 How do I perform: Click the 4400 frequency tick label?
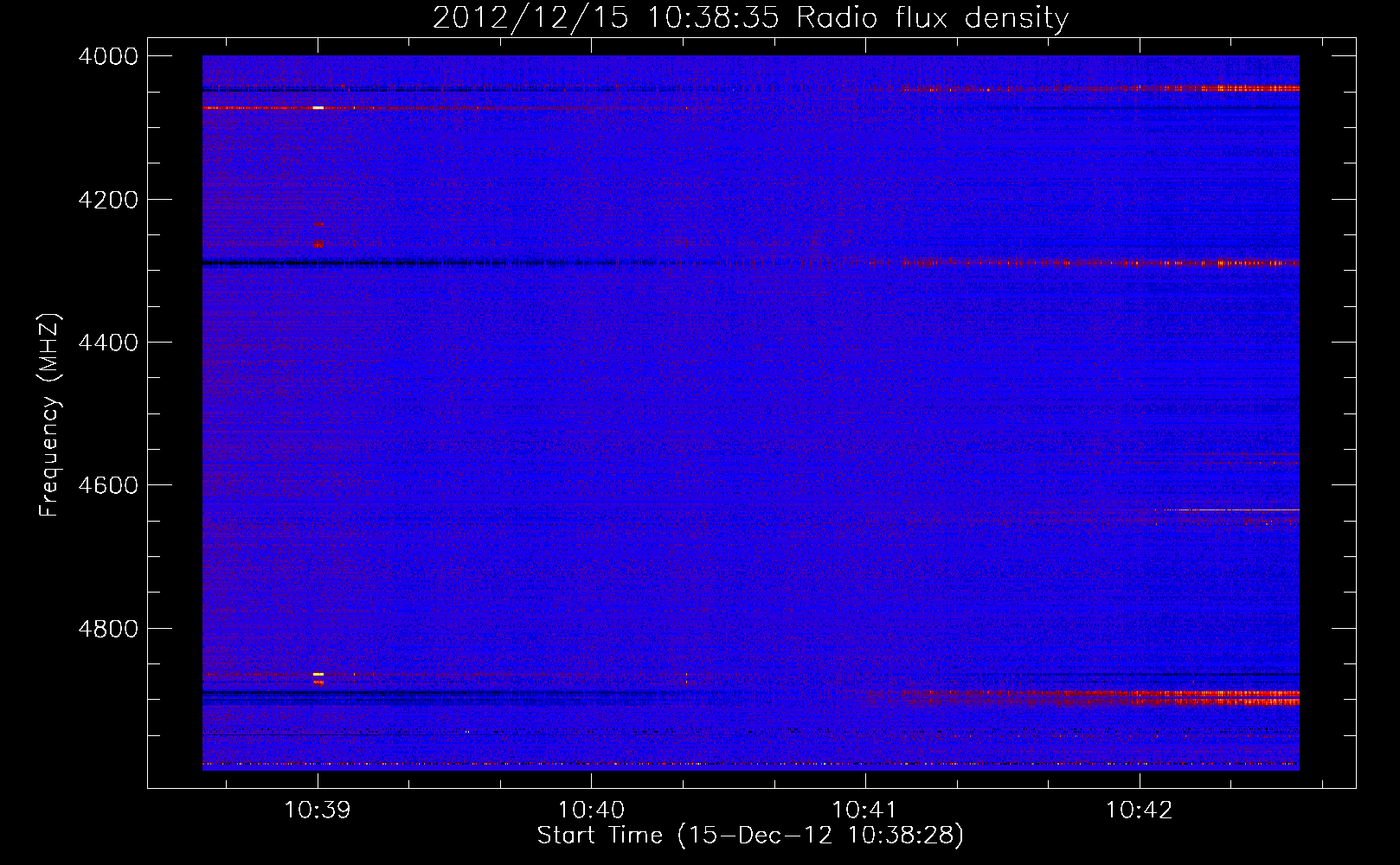(108, 343)
